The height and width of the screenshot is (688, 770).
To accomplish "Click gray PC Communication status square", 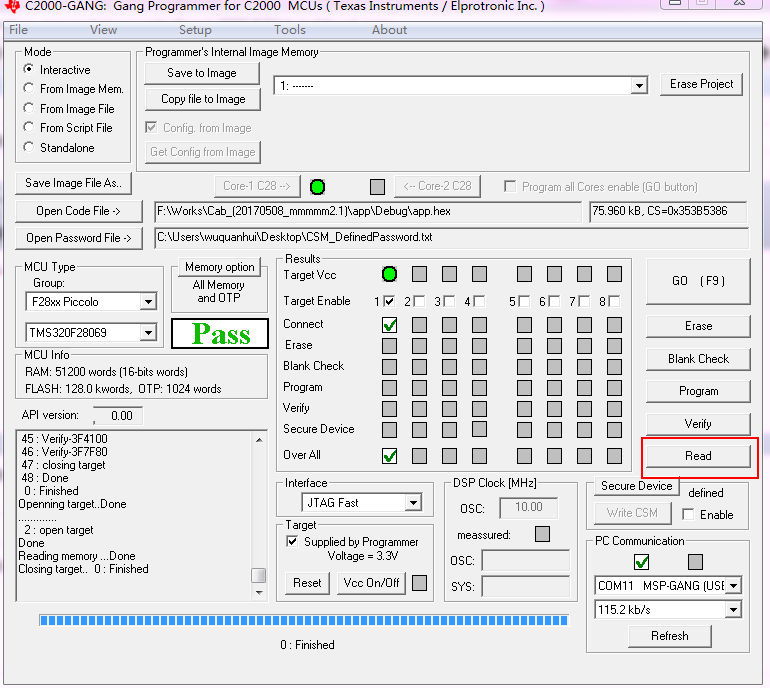I will [x=695, y=562].
